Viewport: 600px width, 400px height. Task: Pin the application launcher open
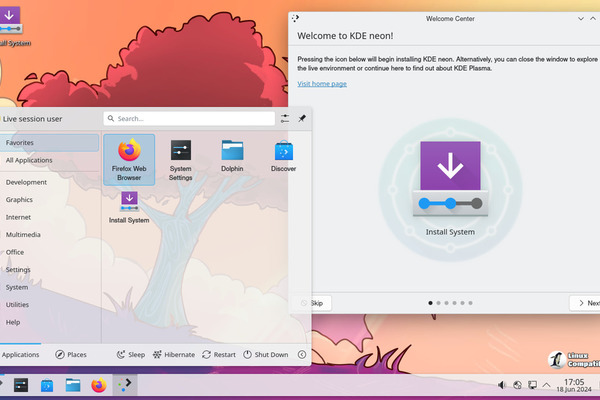pyautogui.click(x=302, y=118)
